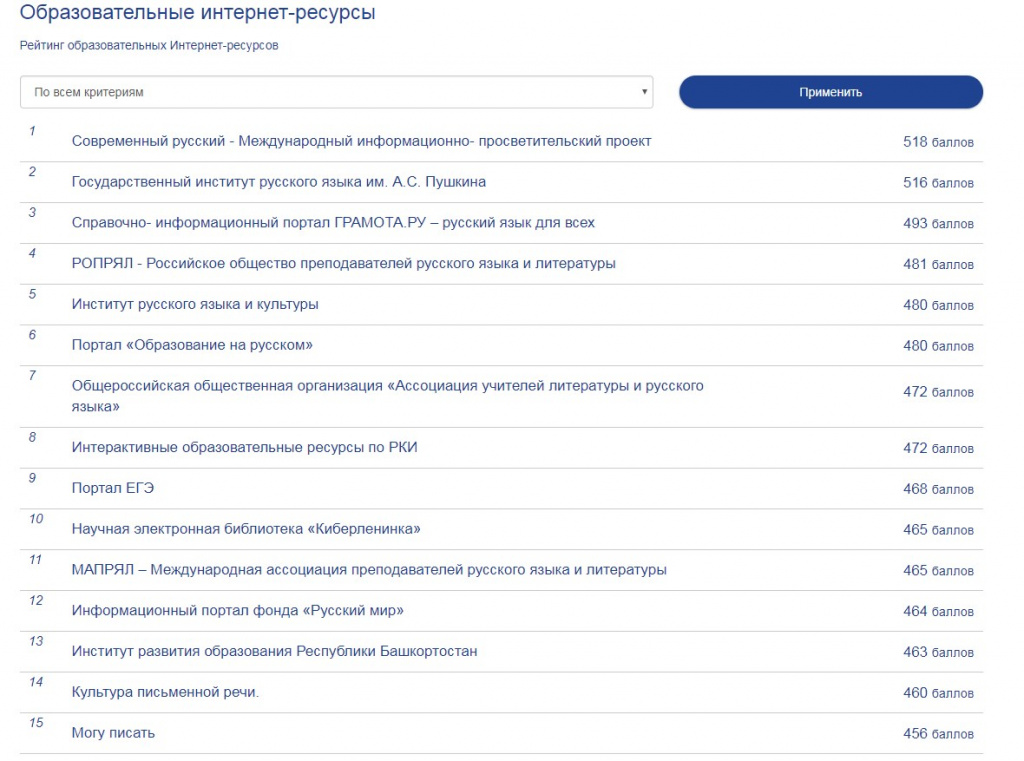Screen dimensions: 1024x761
Task: Open the РОПРЯЛ society link
Action: point(343,264)
